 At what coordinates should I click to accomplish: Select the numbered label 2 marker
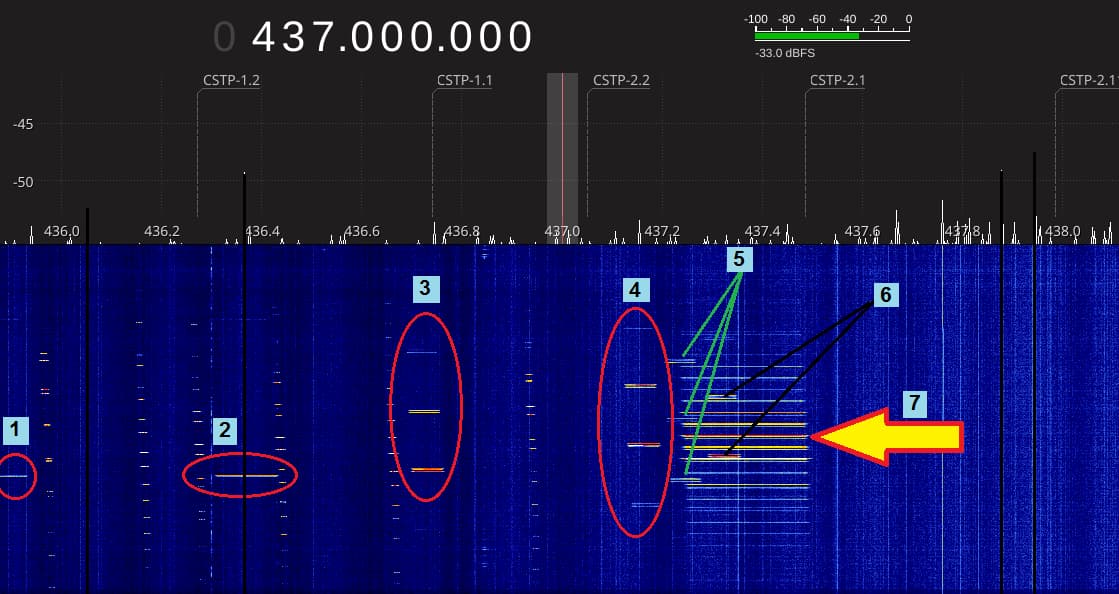click(x=225, y=431)
